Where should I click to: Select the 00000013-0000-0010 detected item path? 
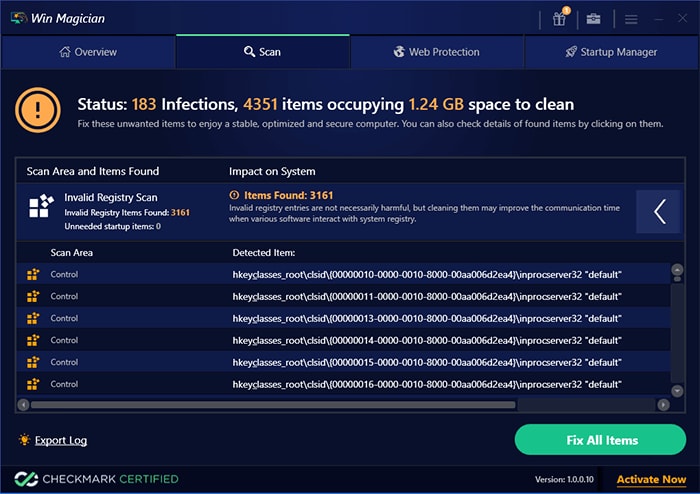coord(427,318)
